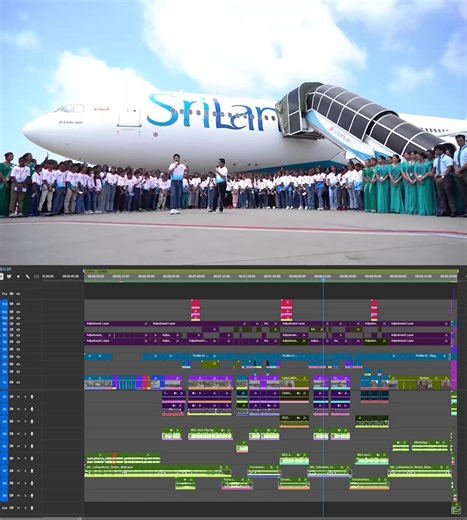Hide track V1 with its eye icon

point(18,382)
